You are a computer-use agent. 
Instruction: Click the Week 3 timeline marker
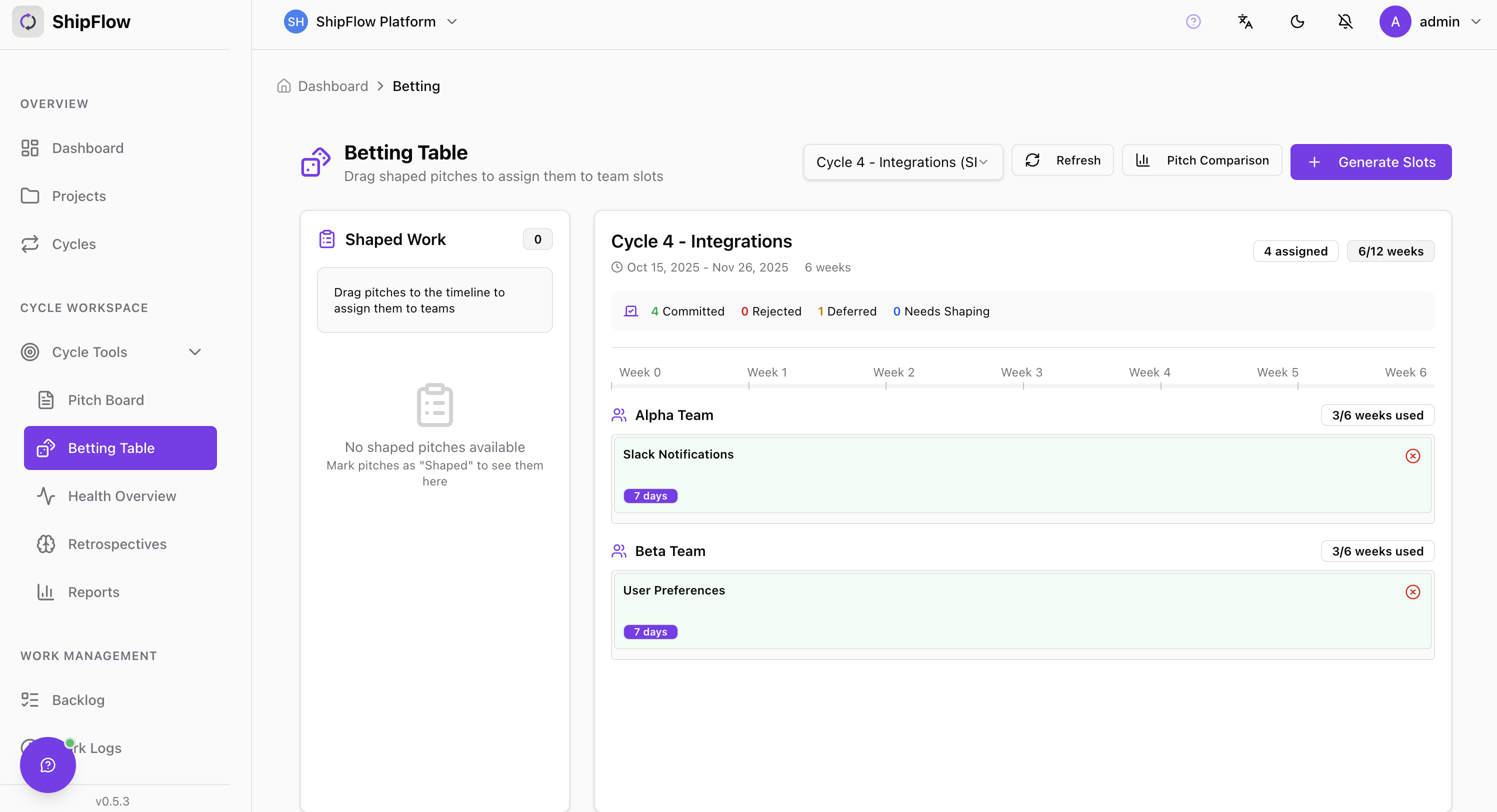1021,372
